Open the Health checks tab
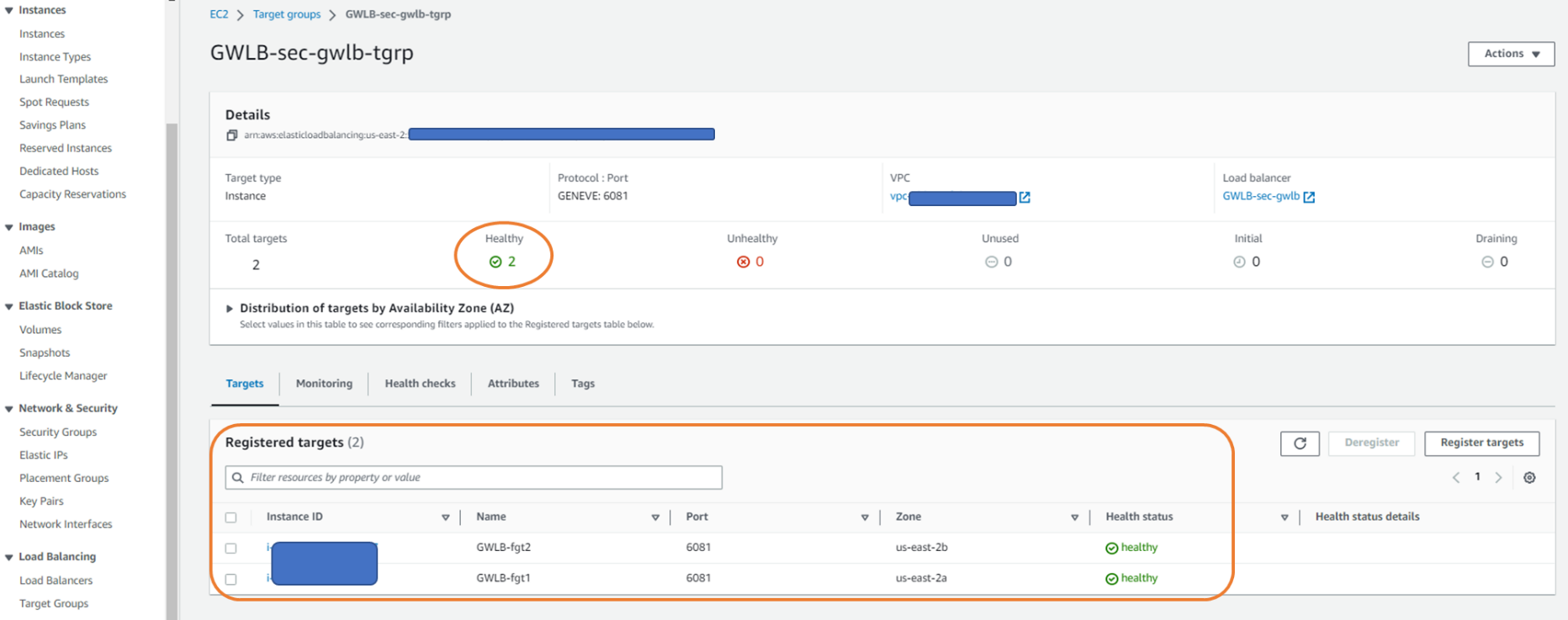 click(420, 384)
